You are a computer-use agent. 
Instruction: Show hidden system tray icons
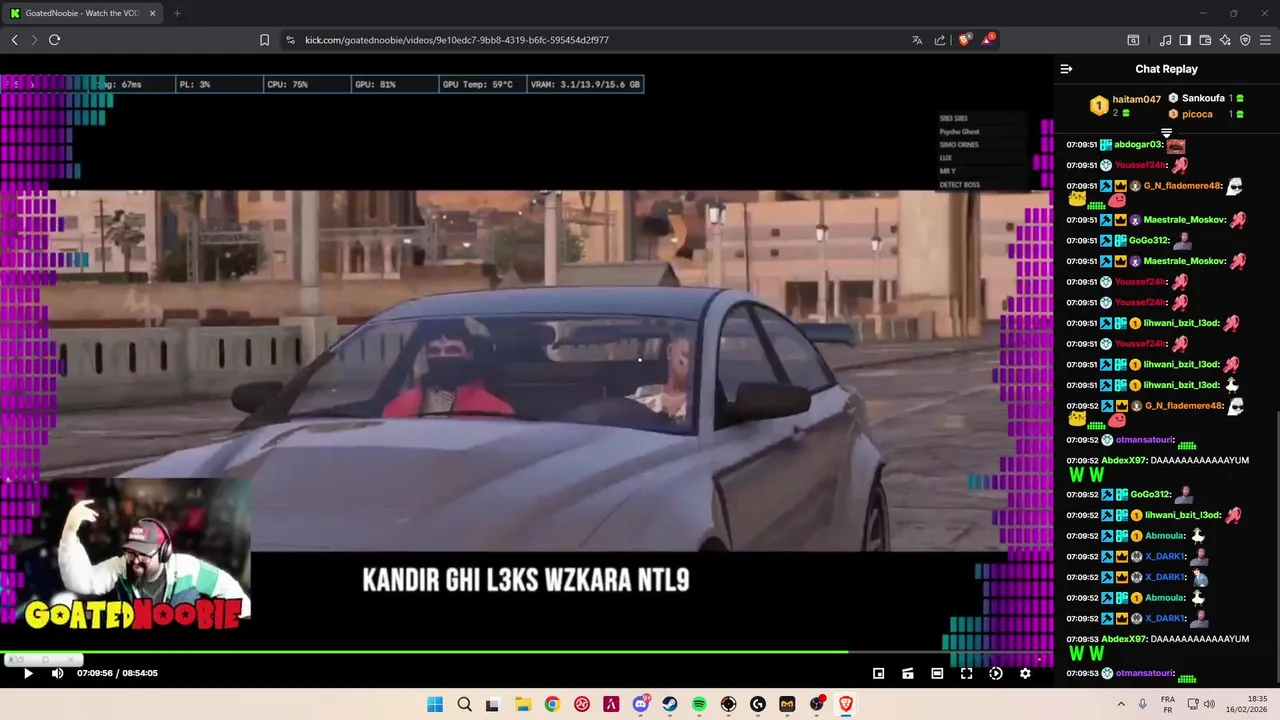(1121, 704)
